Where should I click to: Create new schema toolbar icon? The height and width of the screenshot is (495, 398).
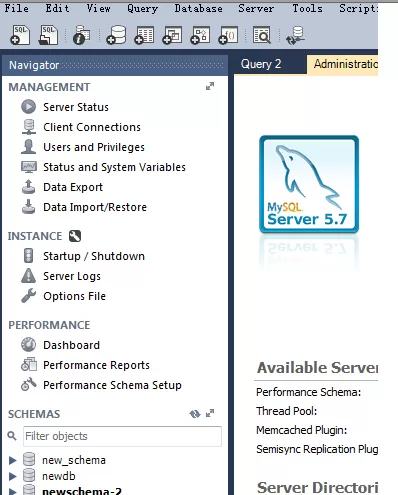[x=116, y=35]
